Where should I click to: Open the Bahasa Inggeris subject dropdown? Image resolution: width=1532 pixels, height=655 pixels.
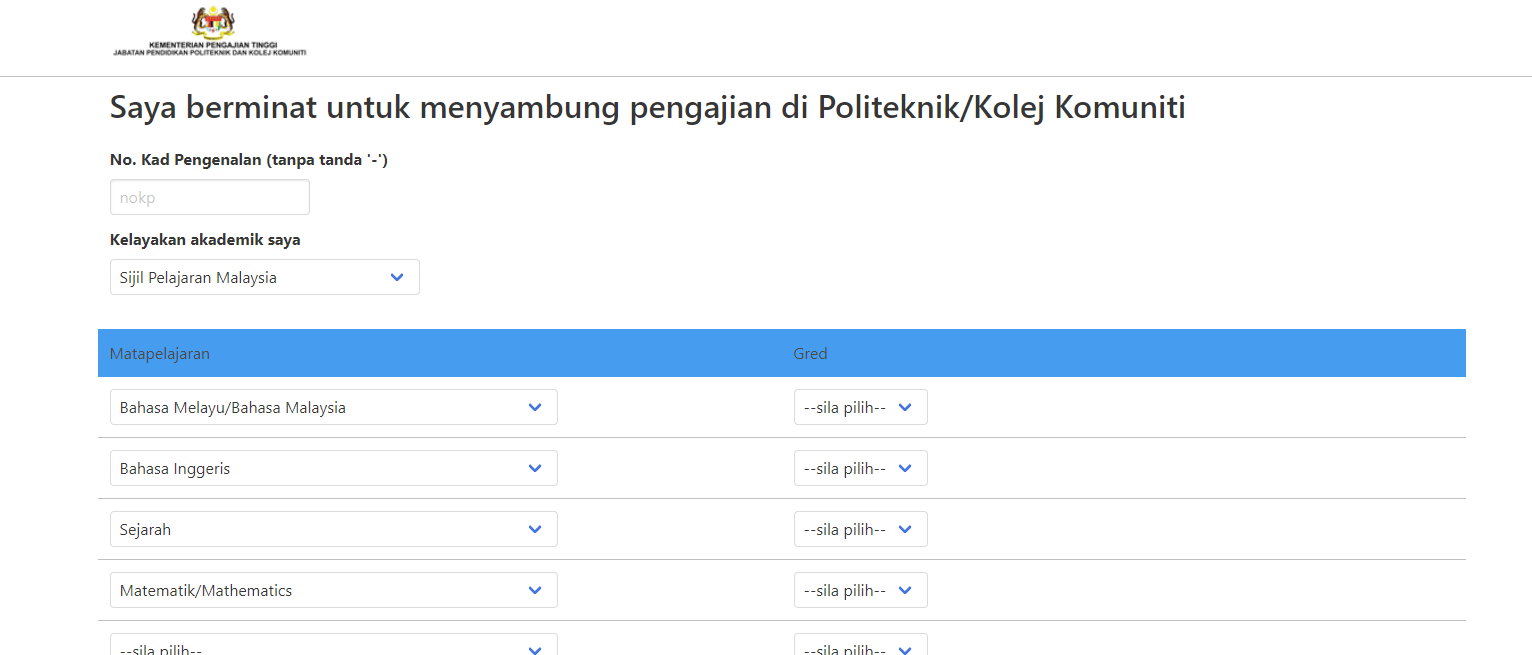point(333,468)
